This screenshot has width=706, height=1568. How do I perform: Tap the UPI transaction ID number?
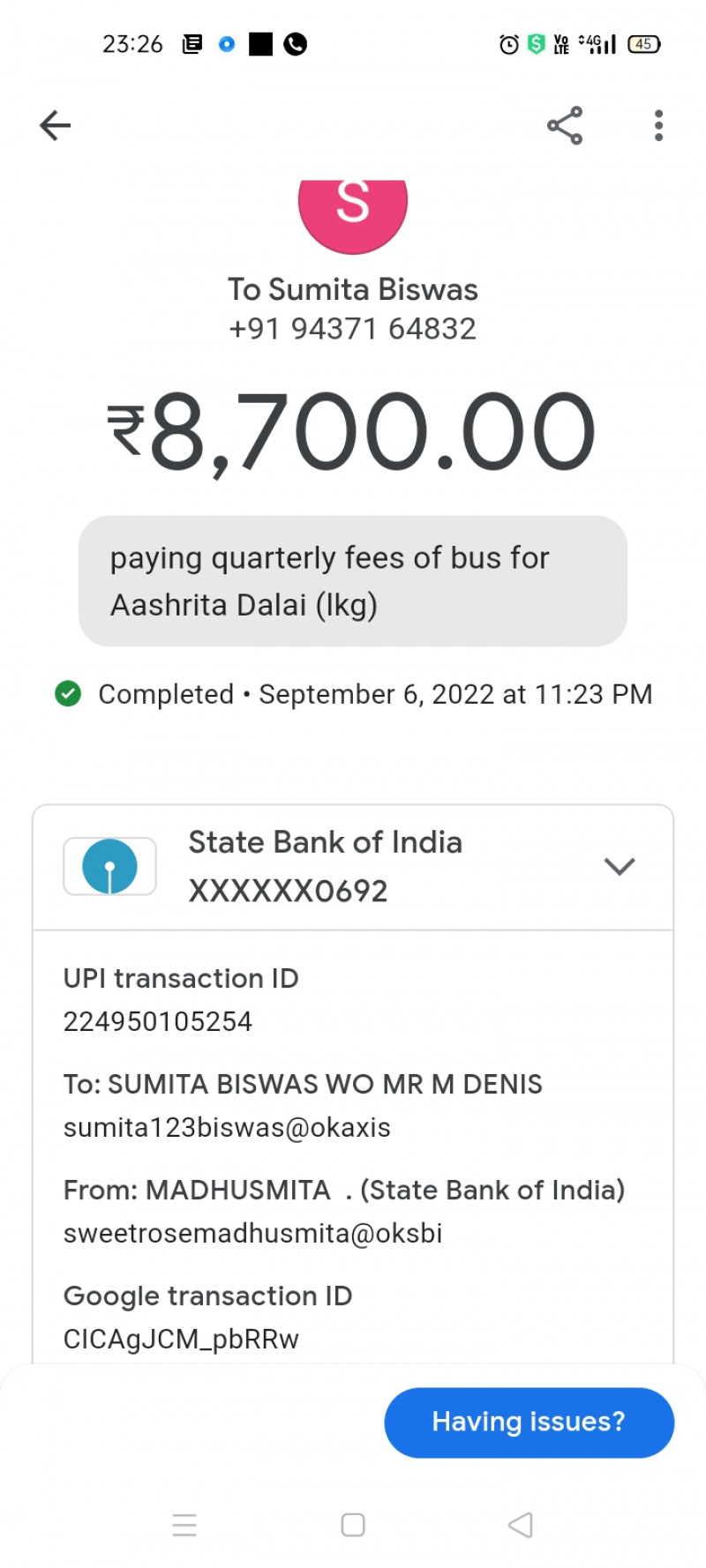point(158,1021)
